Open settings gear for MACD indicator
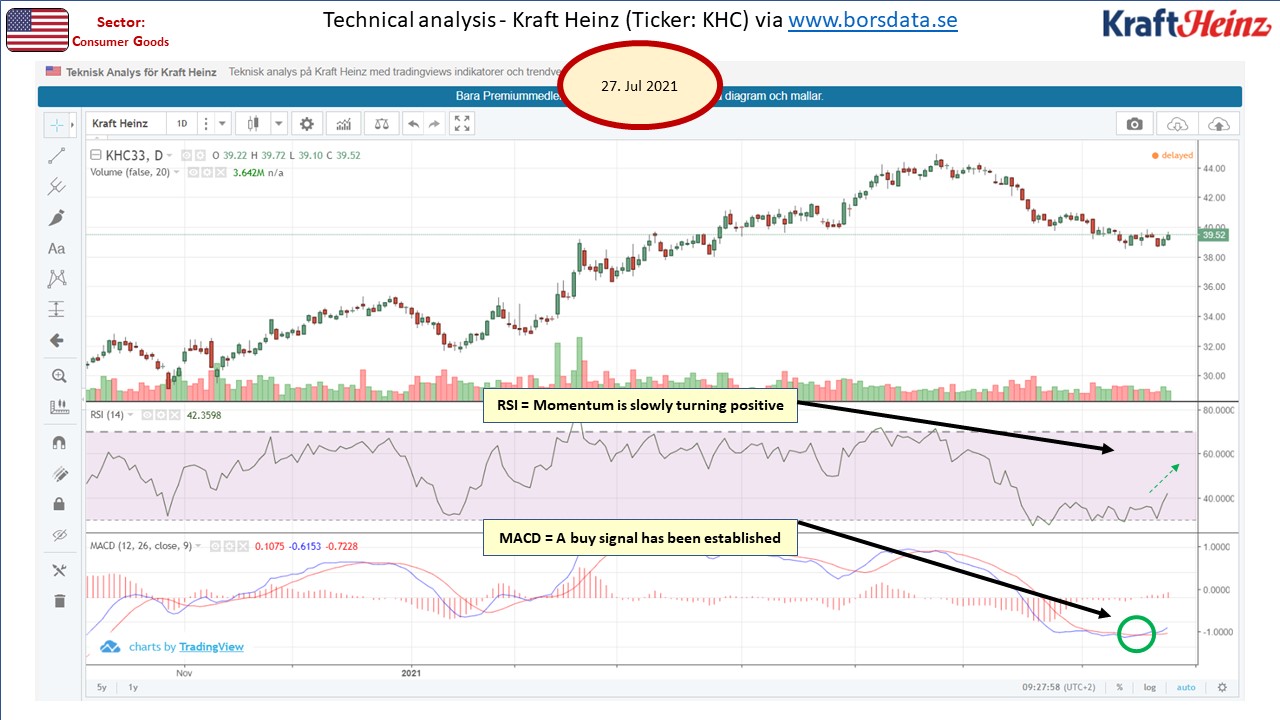 pos(229,546)
